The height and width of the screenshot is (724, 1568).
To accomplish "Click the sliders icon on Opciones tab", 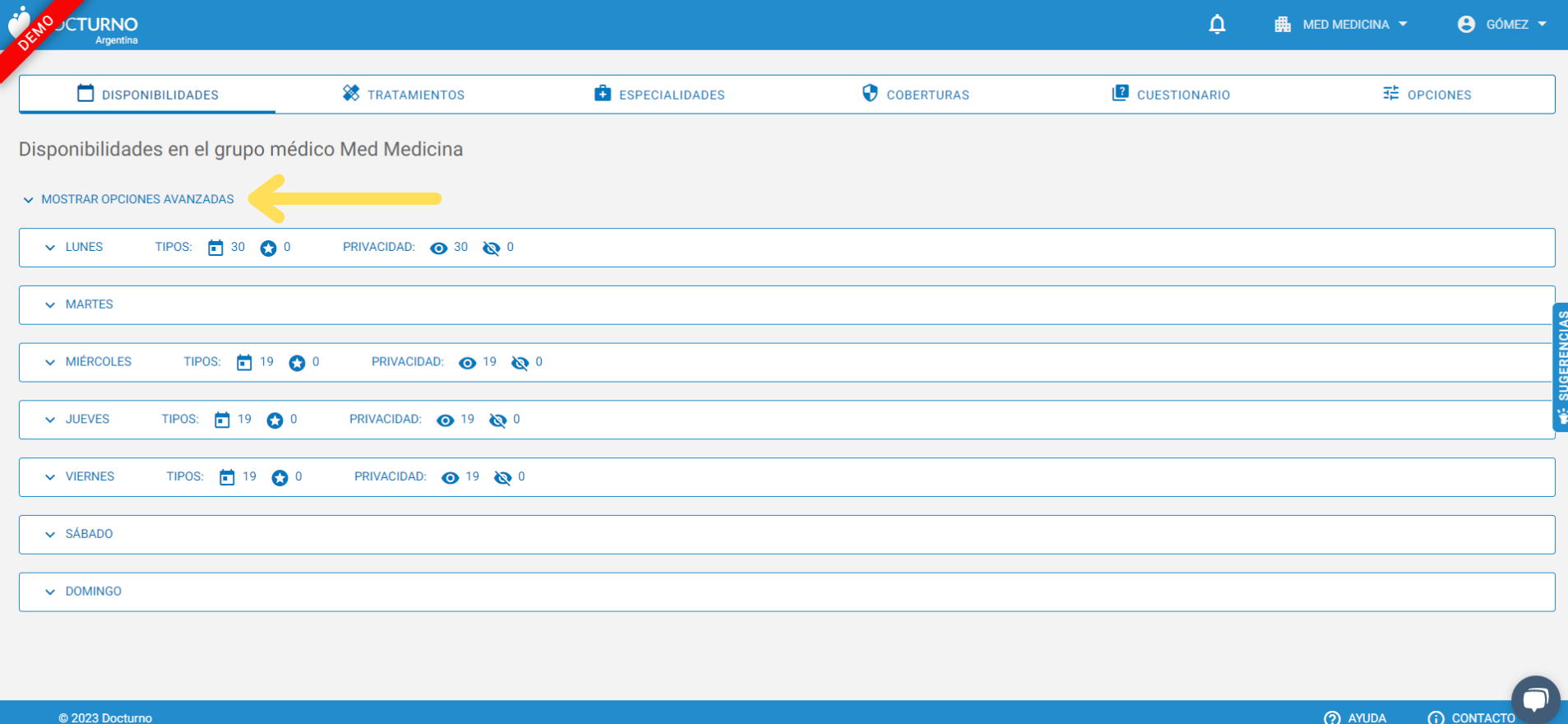I will tap(1390, 93).
